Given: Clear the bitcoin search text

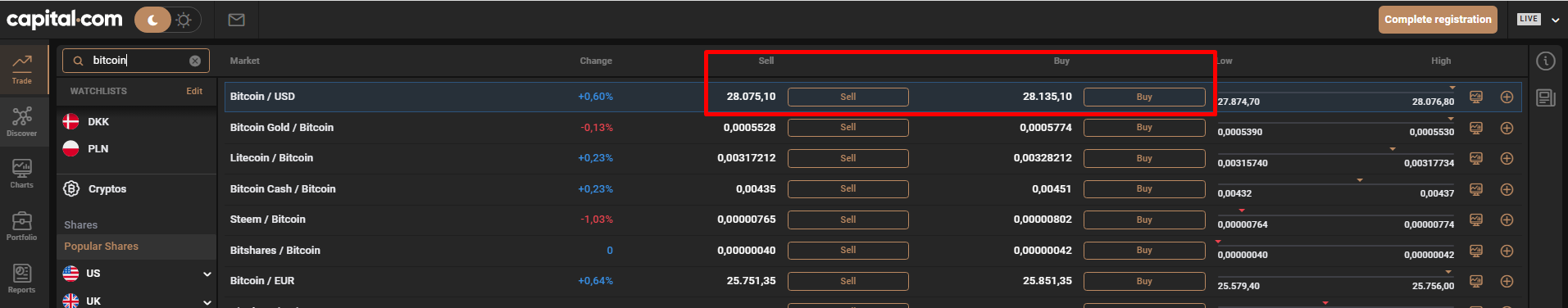Looking at the screenshot, I should [x=195, y=61].
